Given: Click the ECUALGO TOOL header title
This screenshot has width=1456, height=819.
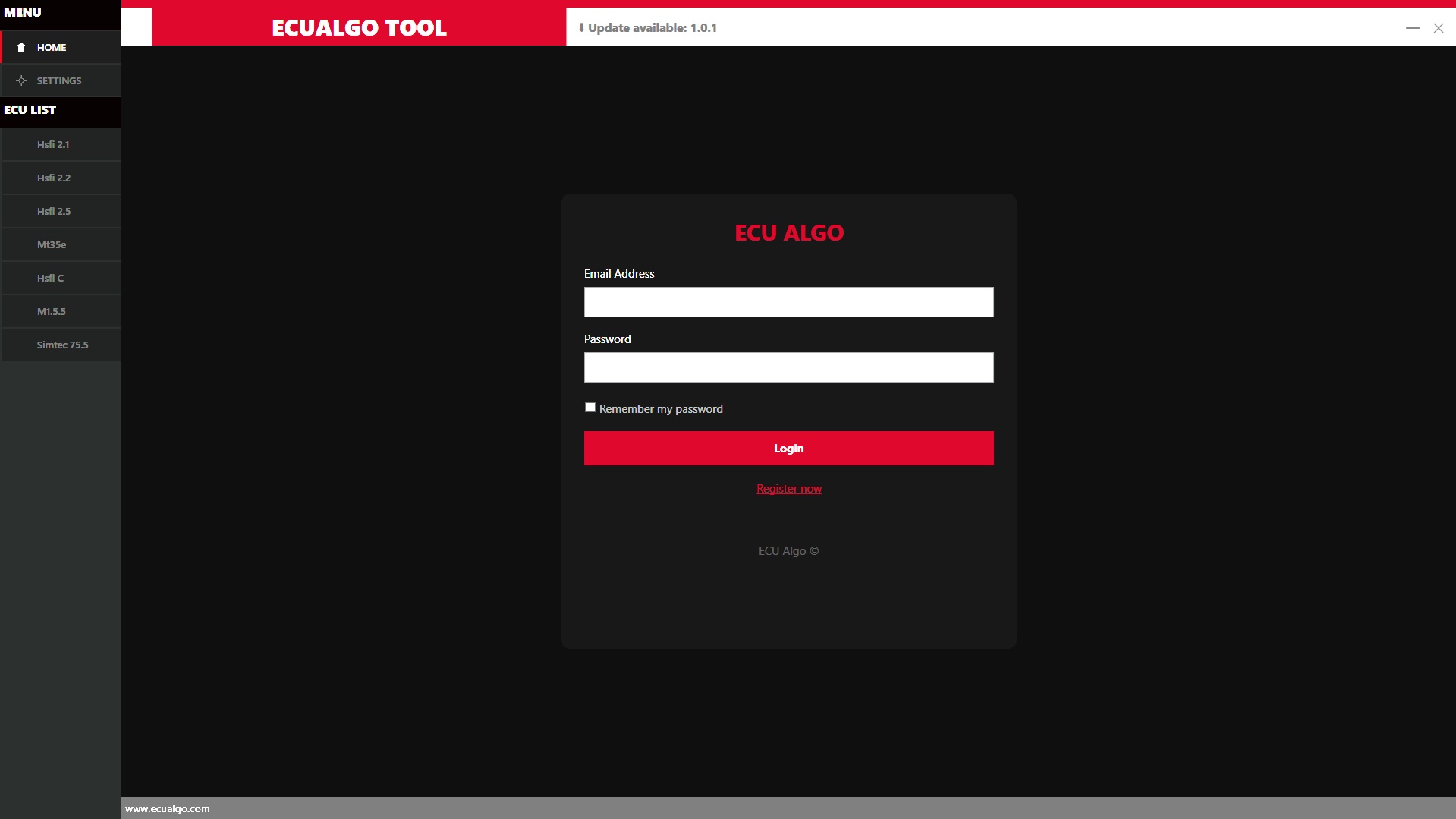Looking at the screenshot, I should pos(359,28).
